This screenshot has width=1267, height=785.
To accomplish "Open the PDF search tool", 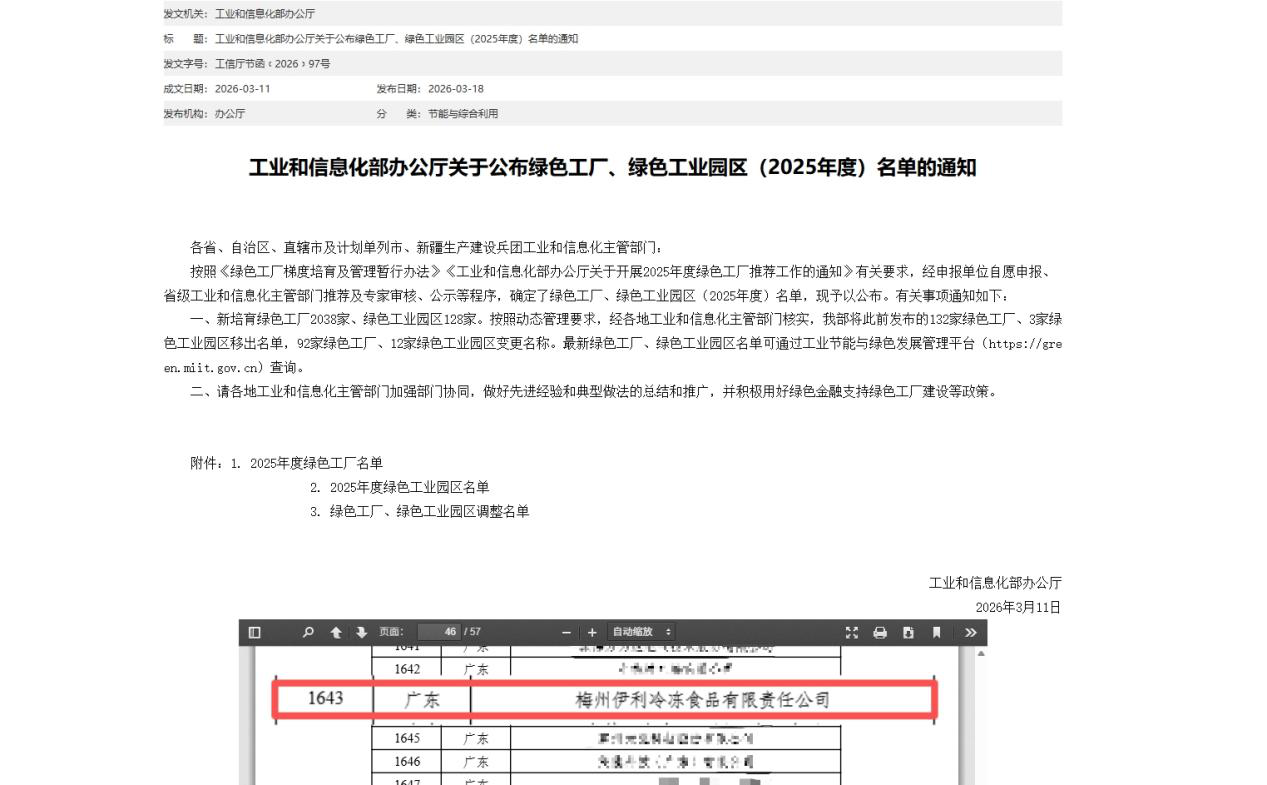I will click(307, 632).
